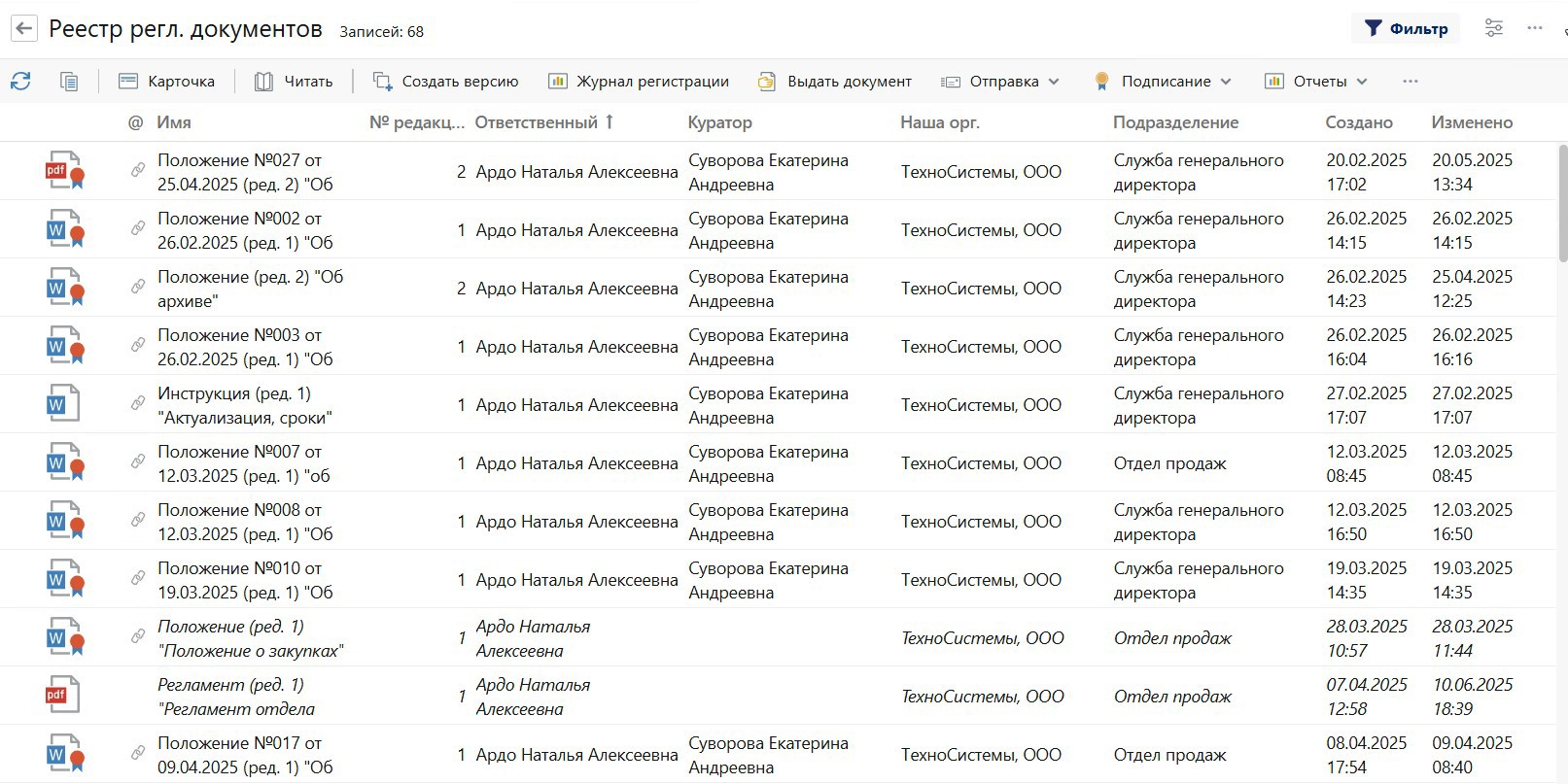Open toolbar overflow menu after Отчеты
The width and height of the screenshot is (1568, 784).
pos(1411,82)
